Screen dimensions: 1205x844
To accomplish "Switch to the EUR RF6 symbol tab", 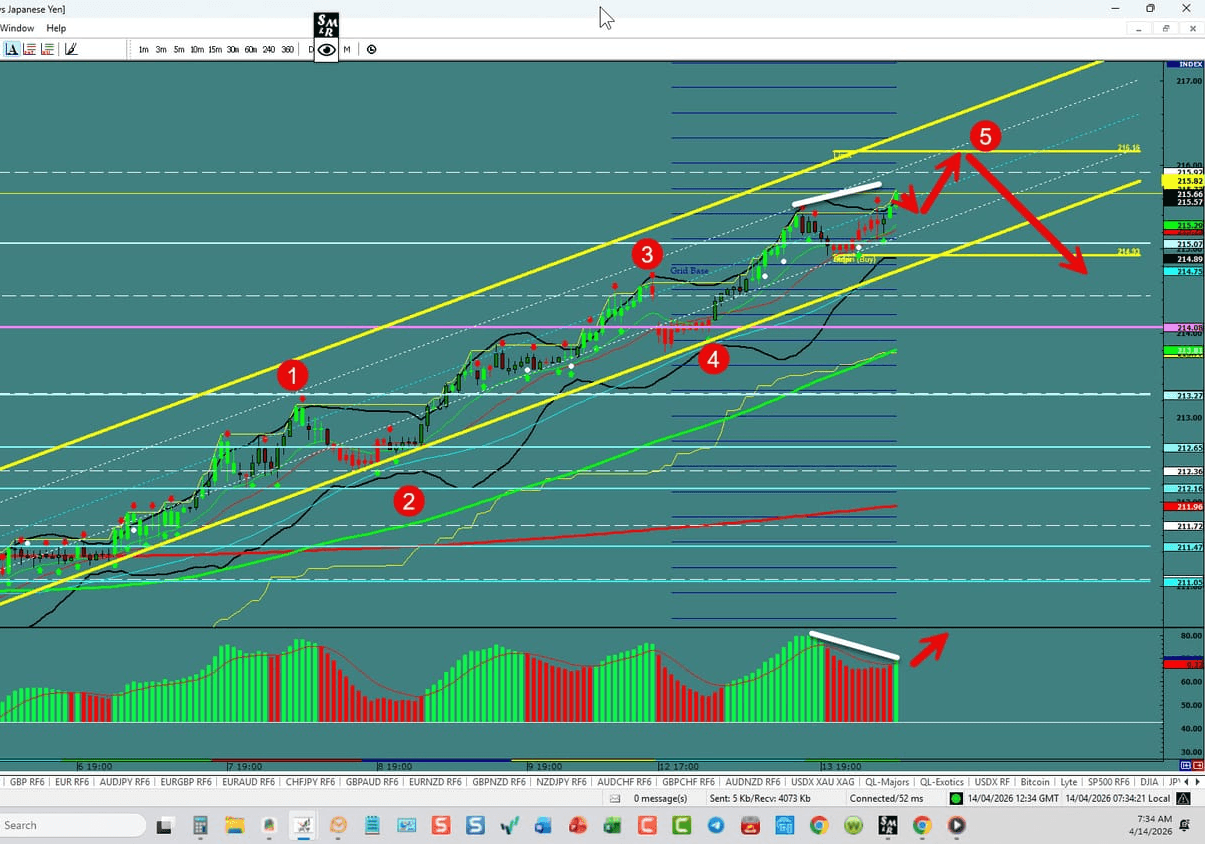I will tap(71, 782).
